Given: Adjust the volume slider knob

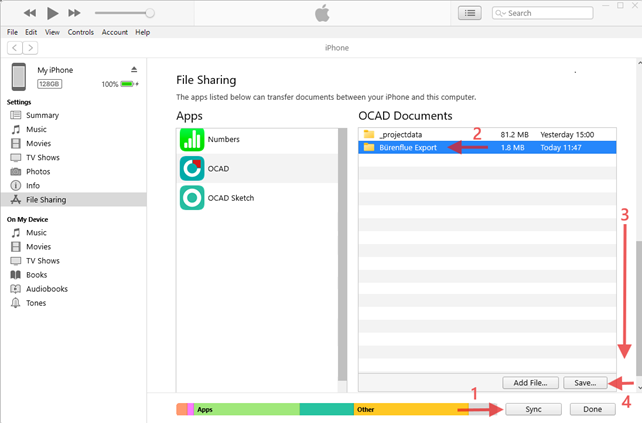Looking at the screenshot, I should 150,13.
